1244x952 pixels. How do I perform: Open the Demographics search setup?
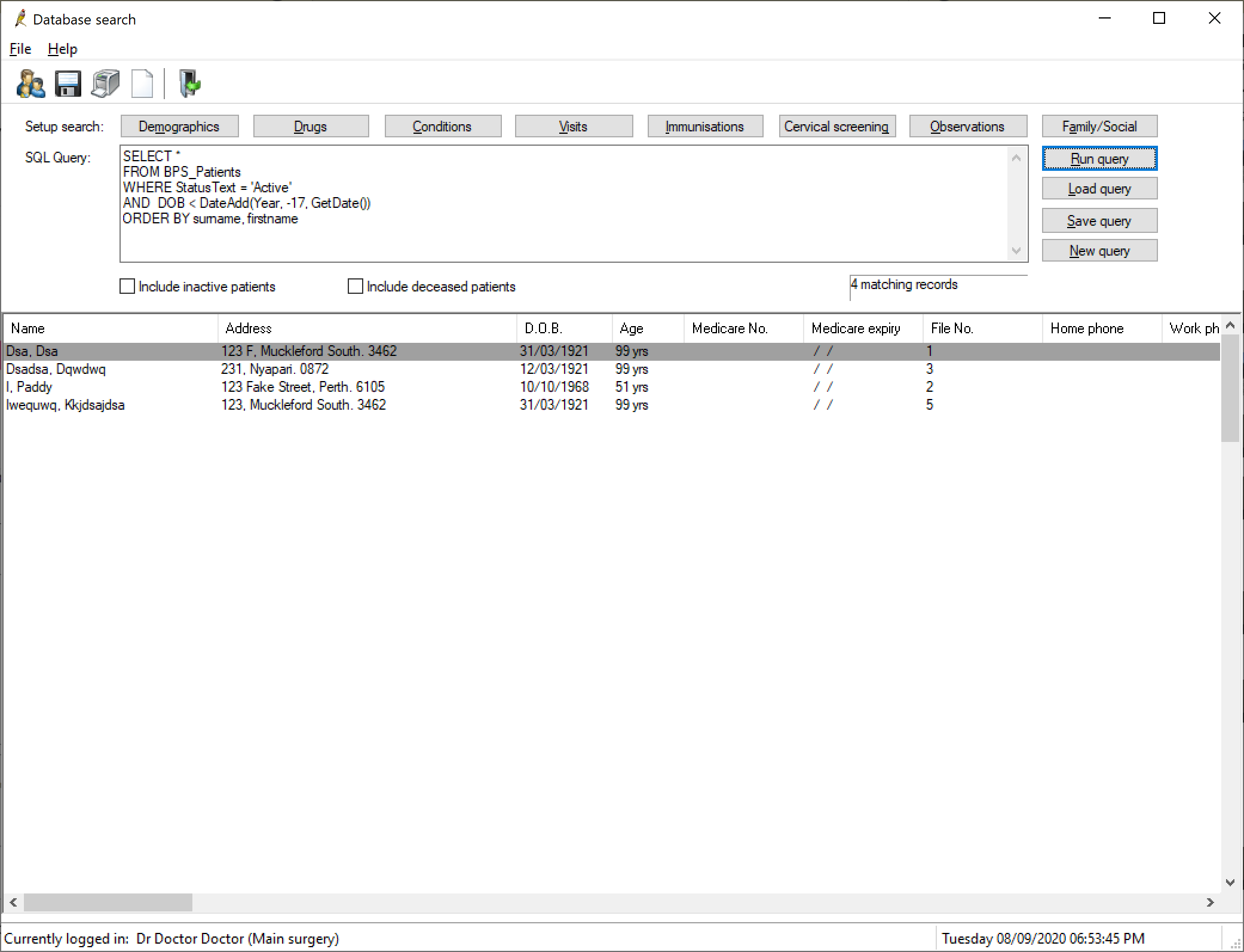(180, 126)
